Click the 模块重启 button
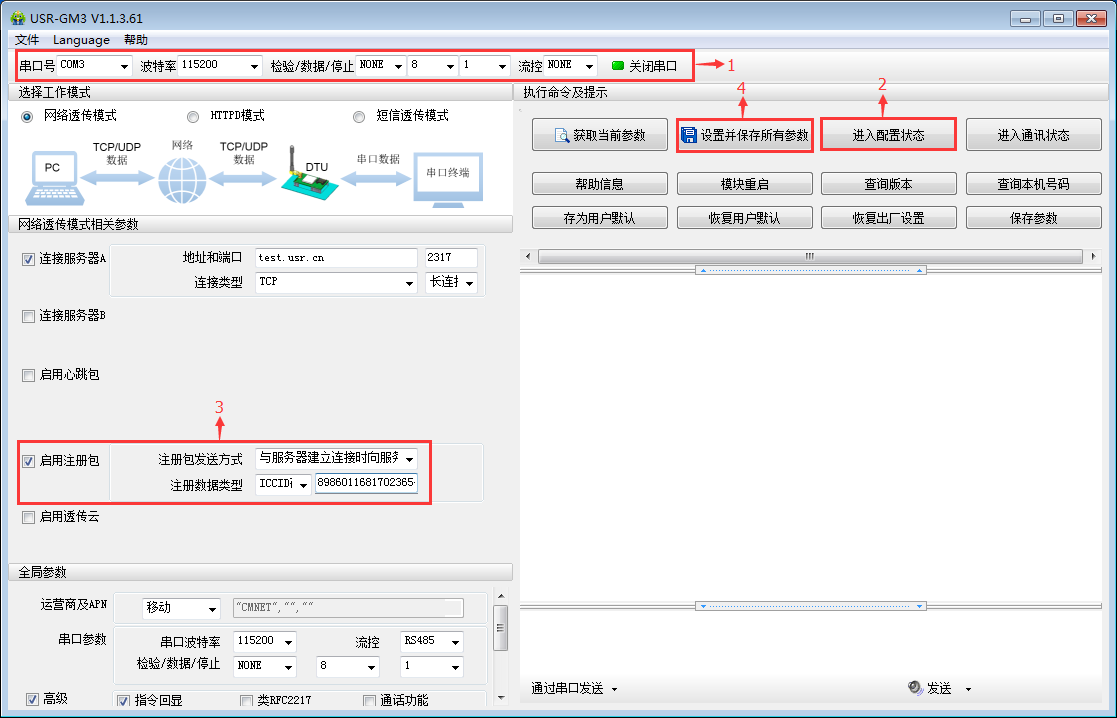Viewport: 1117px width, 718px height. pos(744,183)
